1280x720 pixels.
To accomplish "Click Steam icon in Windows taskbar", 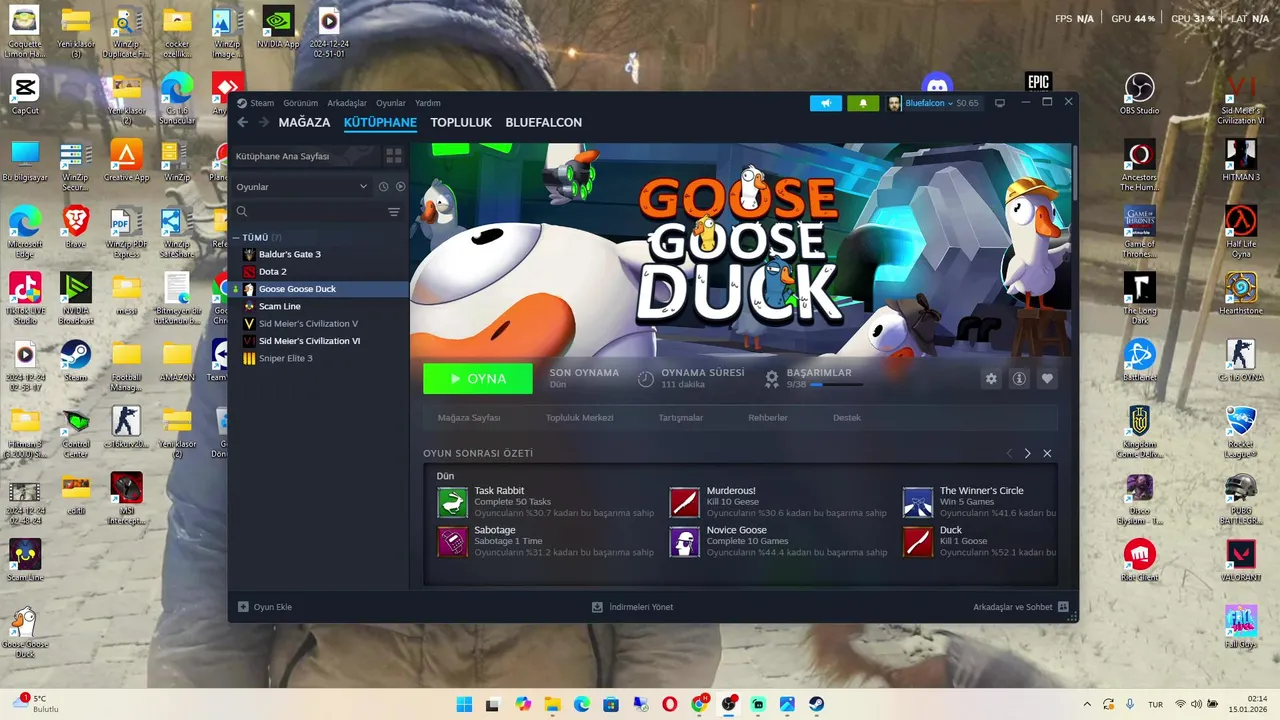I will 816,704.
